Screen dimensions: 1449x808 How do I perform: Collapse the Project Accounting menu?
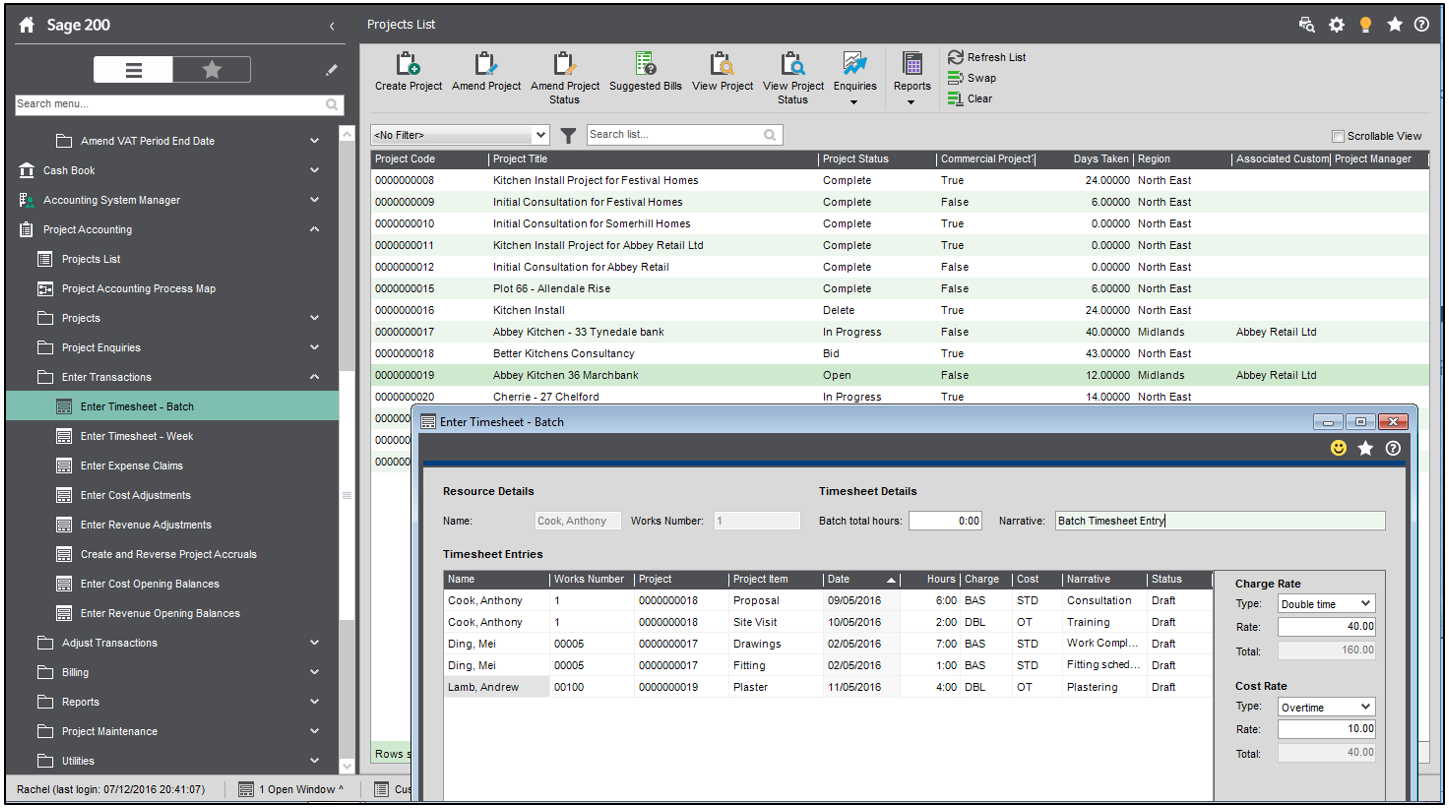point(315,230)
